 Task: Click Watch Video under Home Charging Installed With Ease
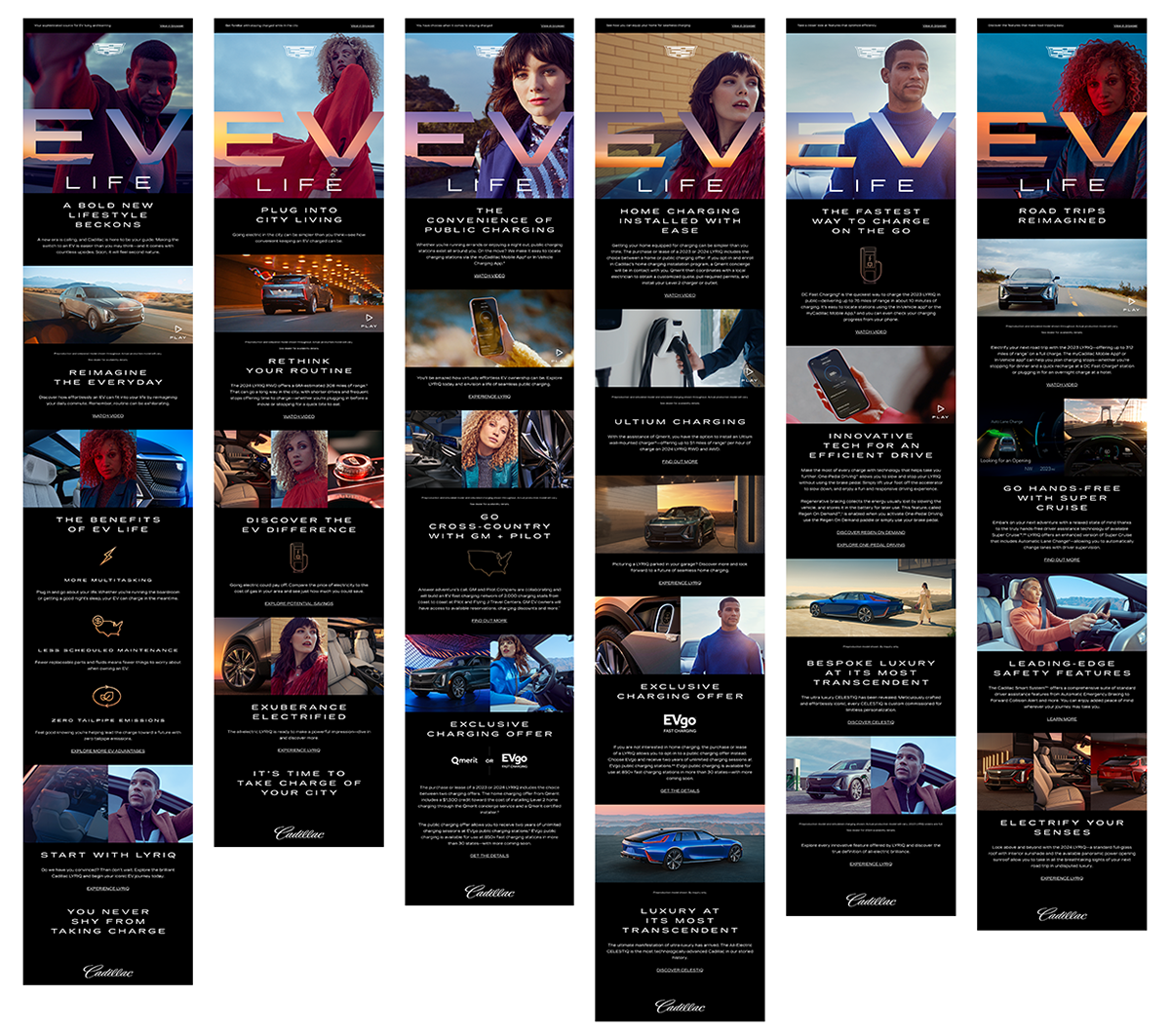point(680,295)
